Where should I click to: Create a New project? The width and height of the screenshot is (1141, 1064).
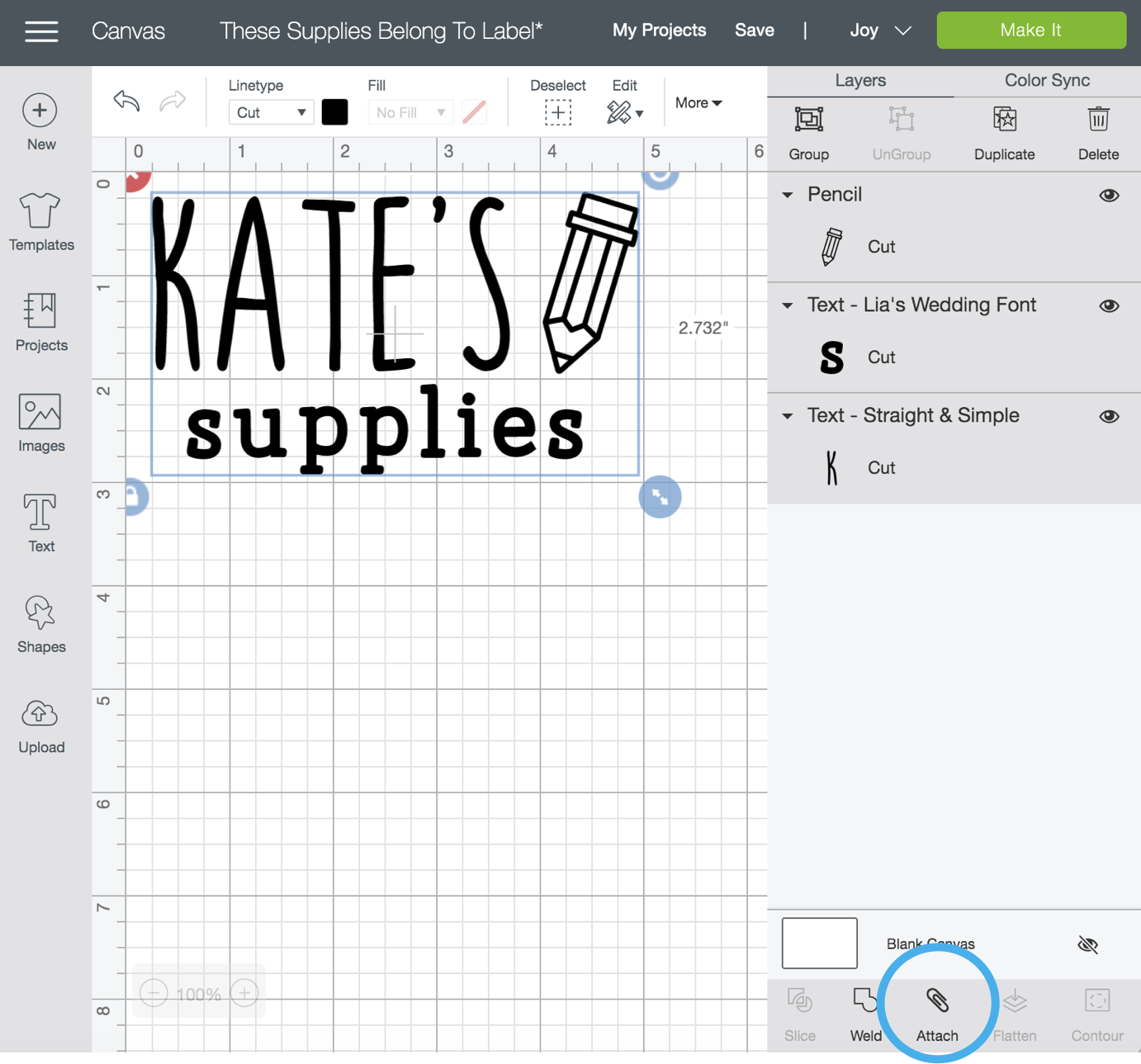tap(41, 122)
